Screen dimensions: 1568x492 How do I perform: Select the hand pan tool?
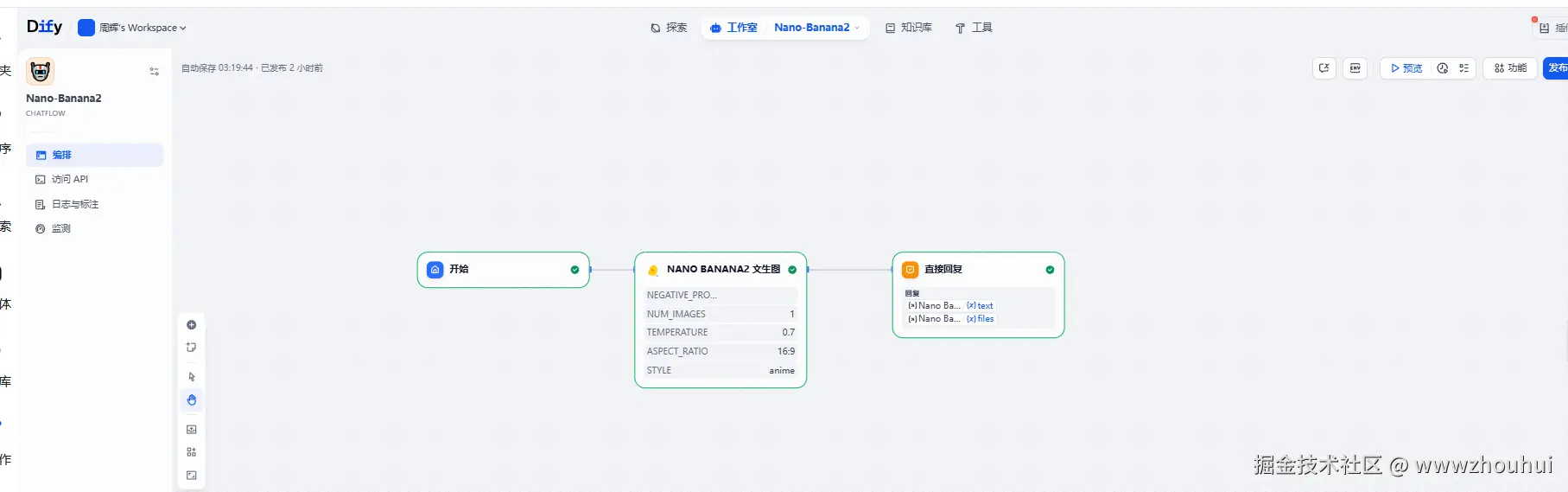point(192,400)
